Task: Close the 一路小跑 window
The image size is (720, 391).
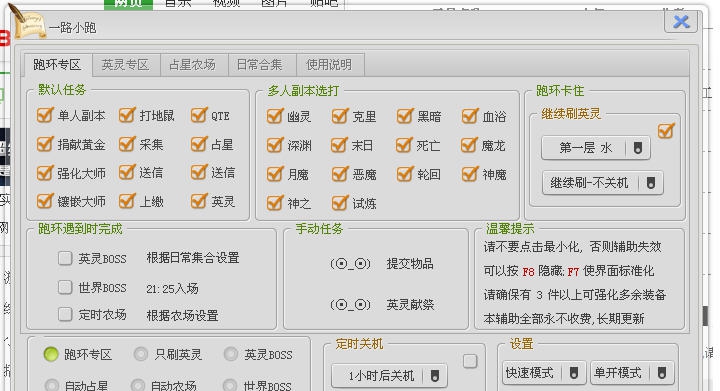Action: [x=681, y=21]
